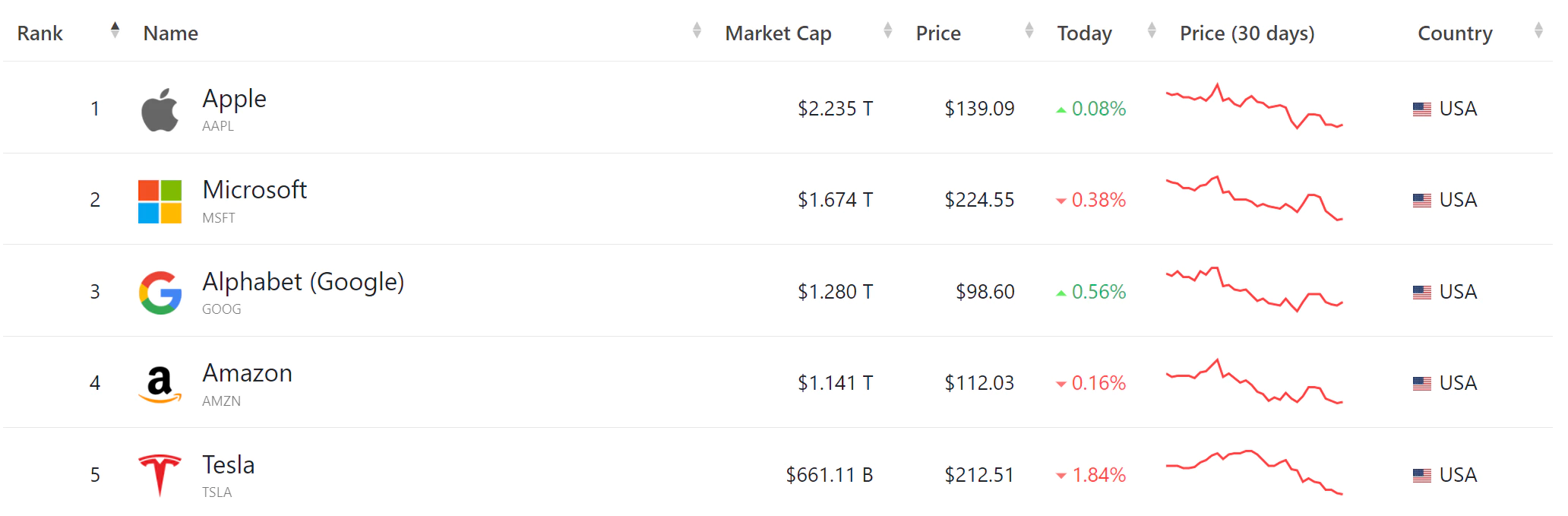The image size is (1568, 516).
Task: Sort by Market Cap arrows
Action: pos(887,30)
